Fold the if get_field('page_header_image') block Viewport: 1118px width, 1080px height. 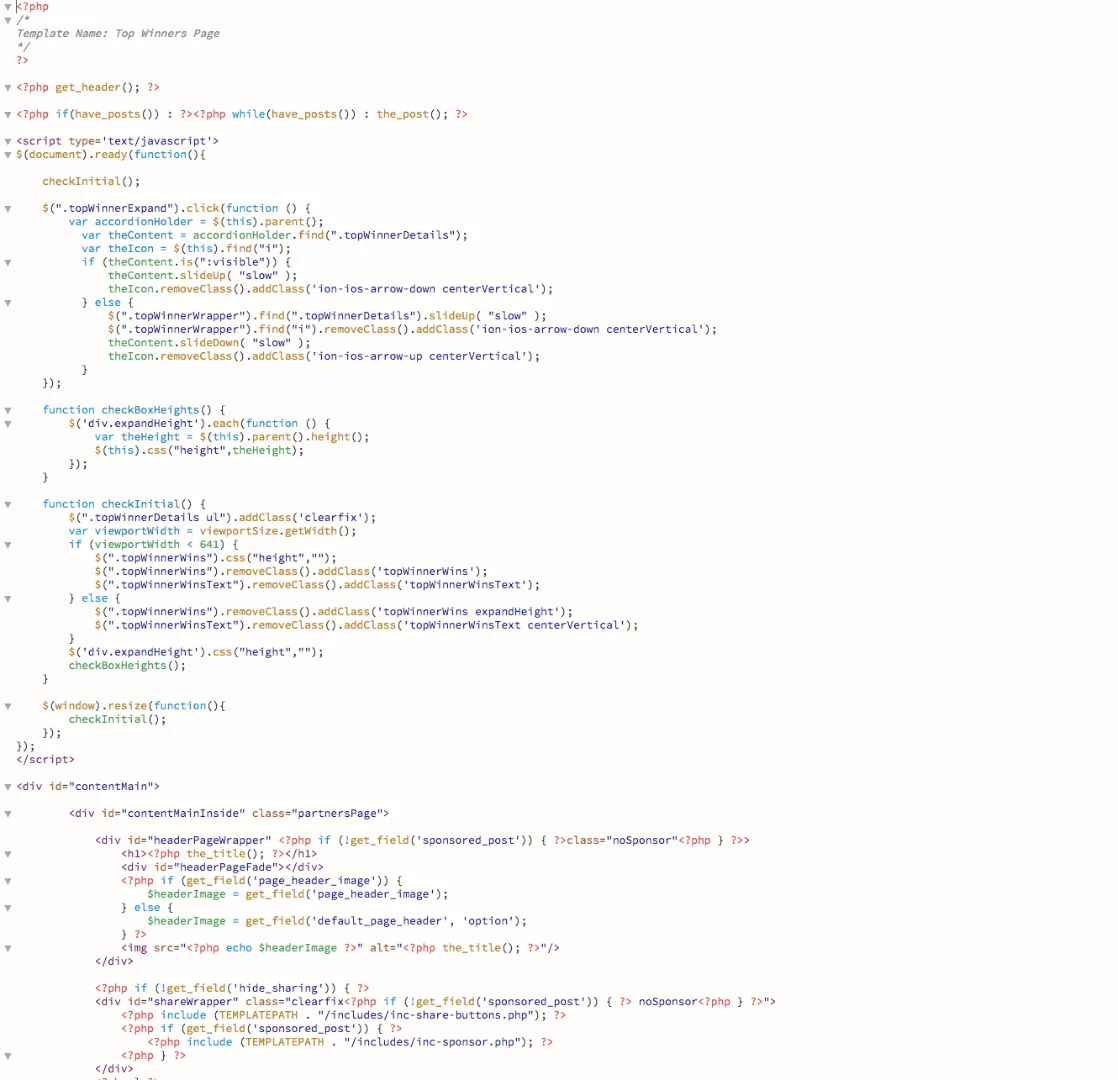[8, 881]
